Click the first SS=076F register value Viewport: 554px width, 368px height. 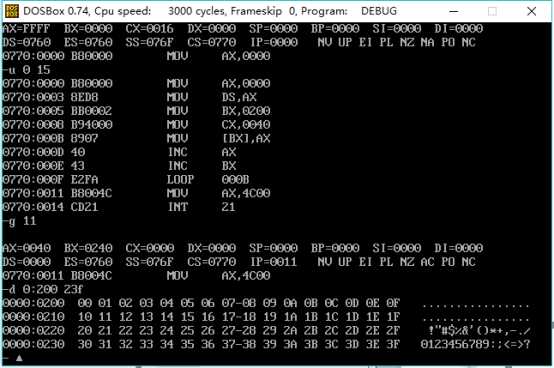point(149,42)
